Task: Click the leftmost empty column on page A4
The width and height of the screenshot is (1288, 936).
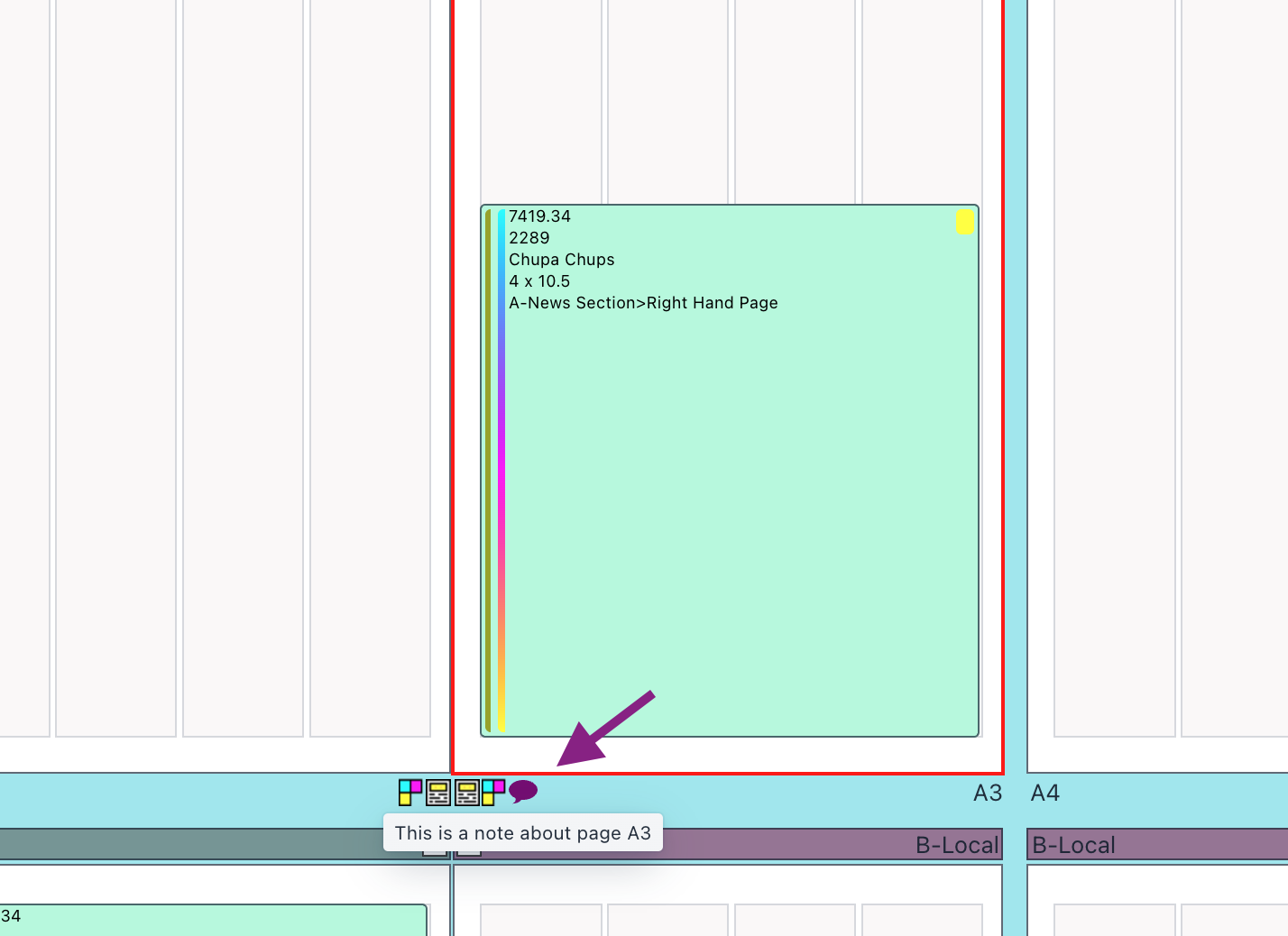Action: click(1114, 361)
